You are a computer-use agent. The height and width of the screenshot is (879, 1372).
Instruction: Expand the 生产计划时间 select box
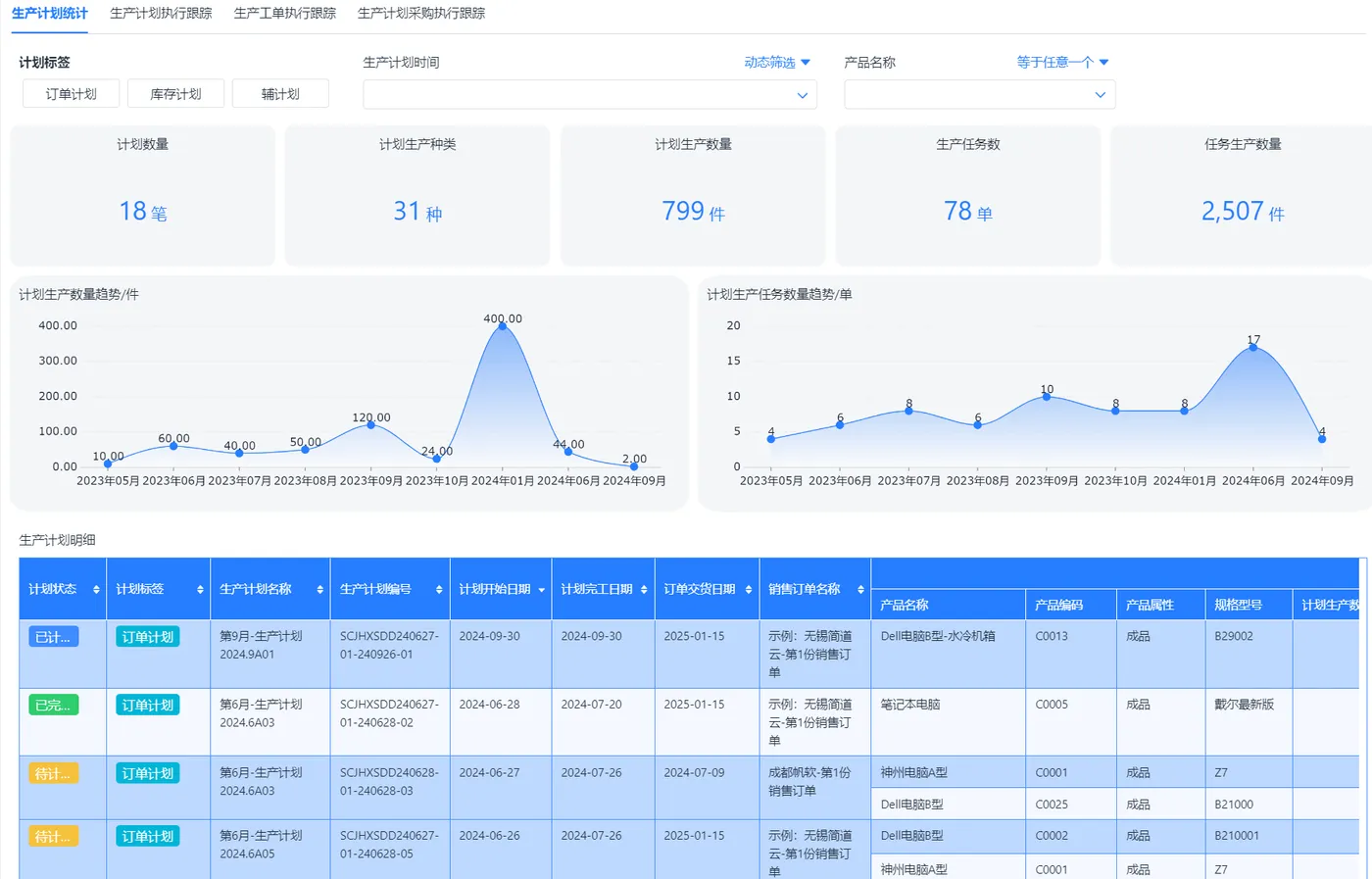[x=590, y=95]
